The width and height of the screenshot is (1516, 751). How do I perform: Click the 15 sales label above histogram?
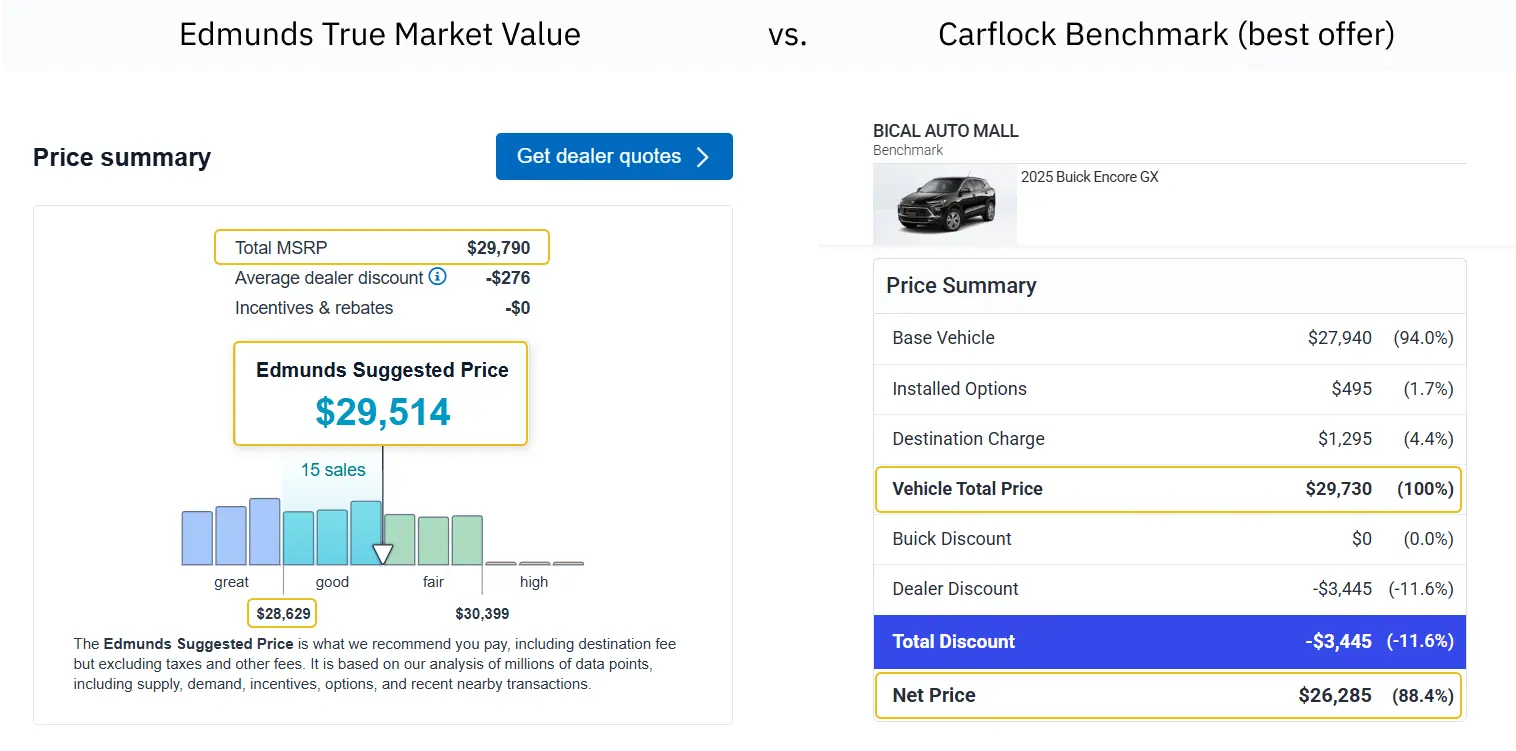333,470
